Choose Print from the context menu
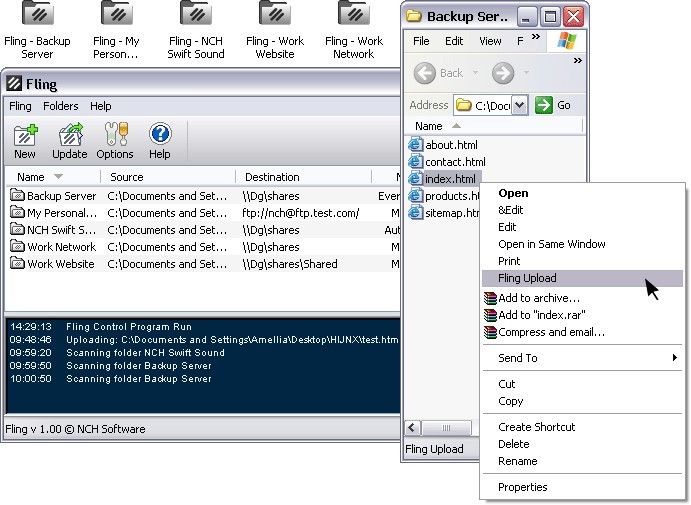691x505 pixels. point(582,261)
